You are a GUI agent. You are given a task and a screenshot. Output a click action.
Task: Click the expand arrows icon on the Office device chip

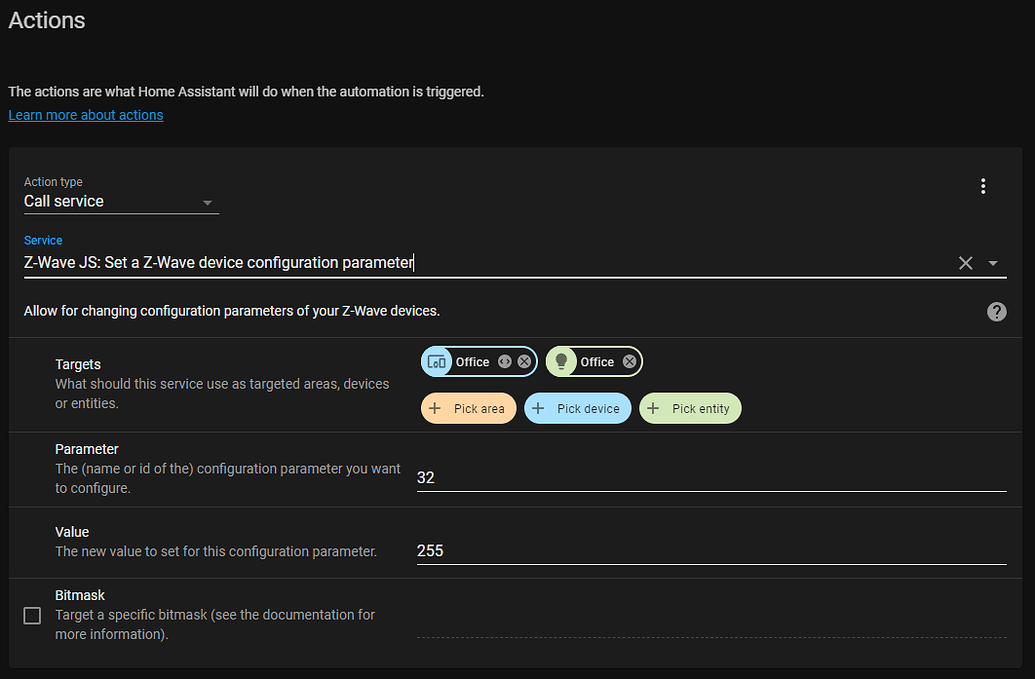505,361
